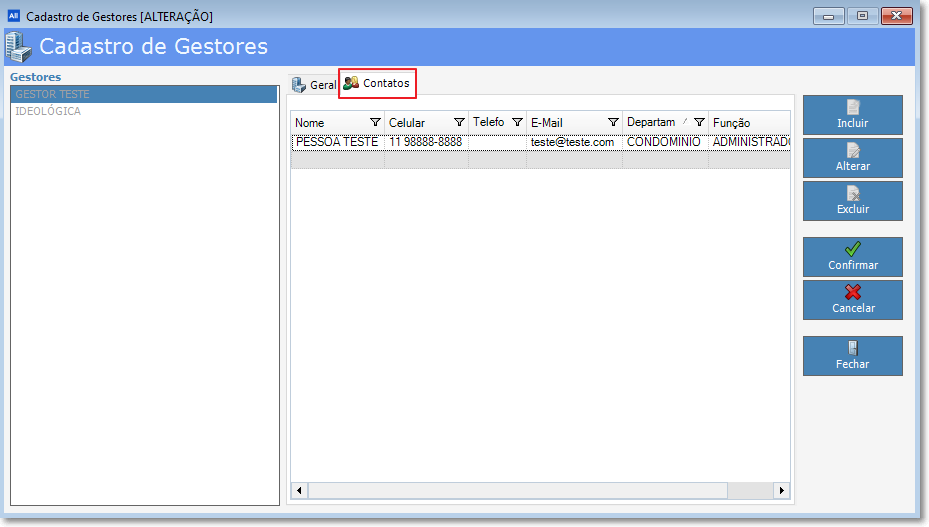The image size is (929, 527).
Task: Click the green Confirmar checkmark icon
Action: pos(852,249)
